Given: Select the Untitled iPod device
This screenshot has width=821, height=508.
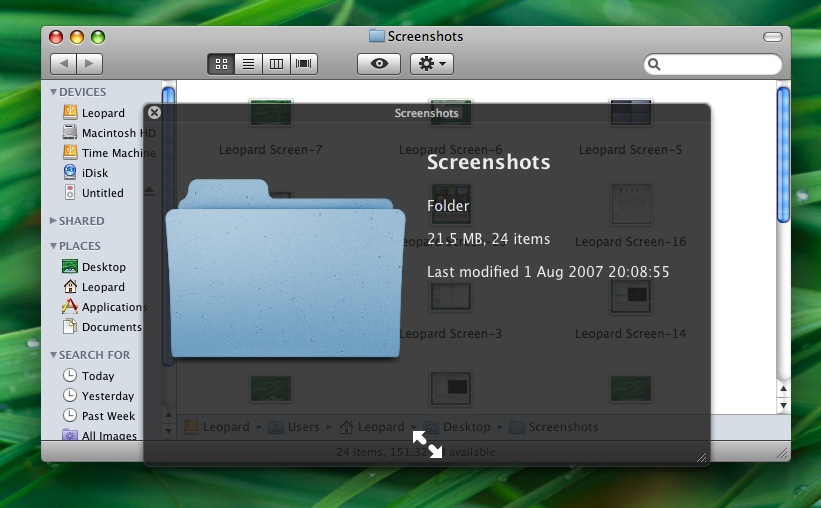Looking at the screenshot, I should (x=93, y=193).
